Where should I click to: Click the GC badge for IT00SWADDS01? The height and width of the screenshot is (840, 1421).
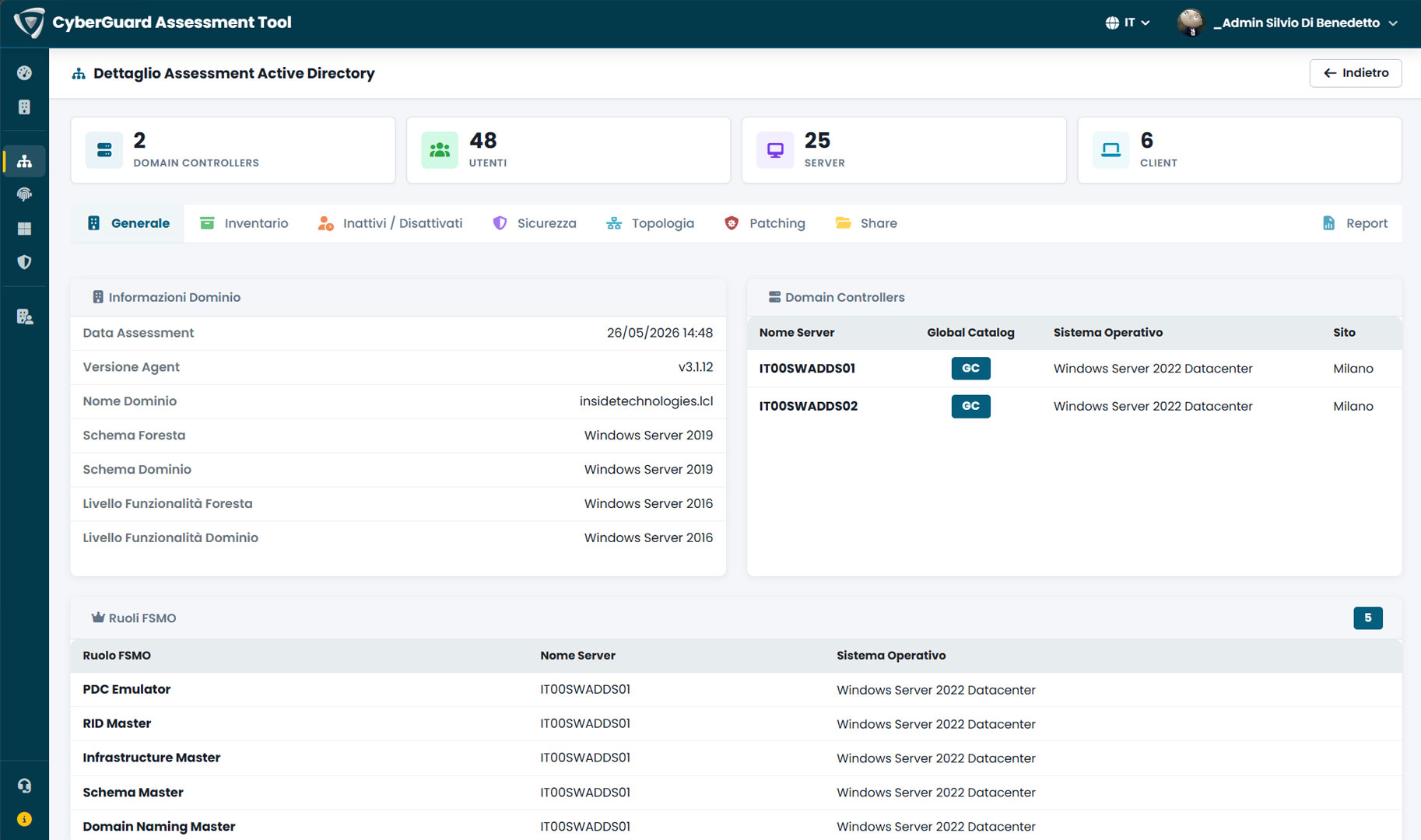click(x=970, y=369)
